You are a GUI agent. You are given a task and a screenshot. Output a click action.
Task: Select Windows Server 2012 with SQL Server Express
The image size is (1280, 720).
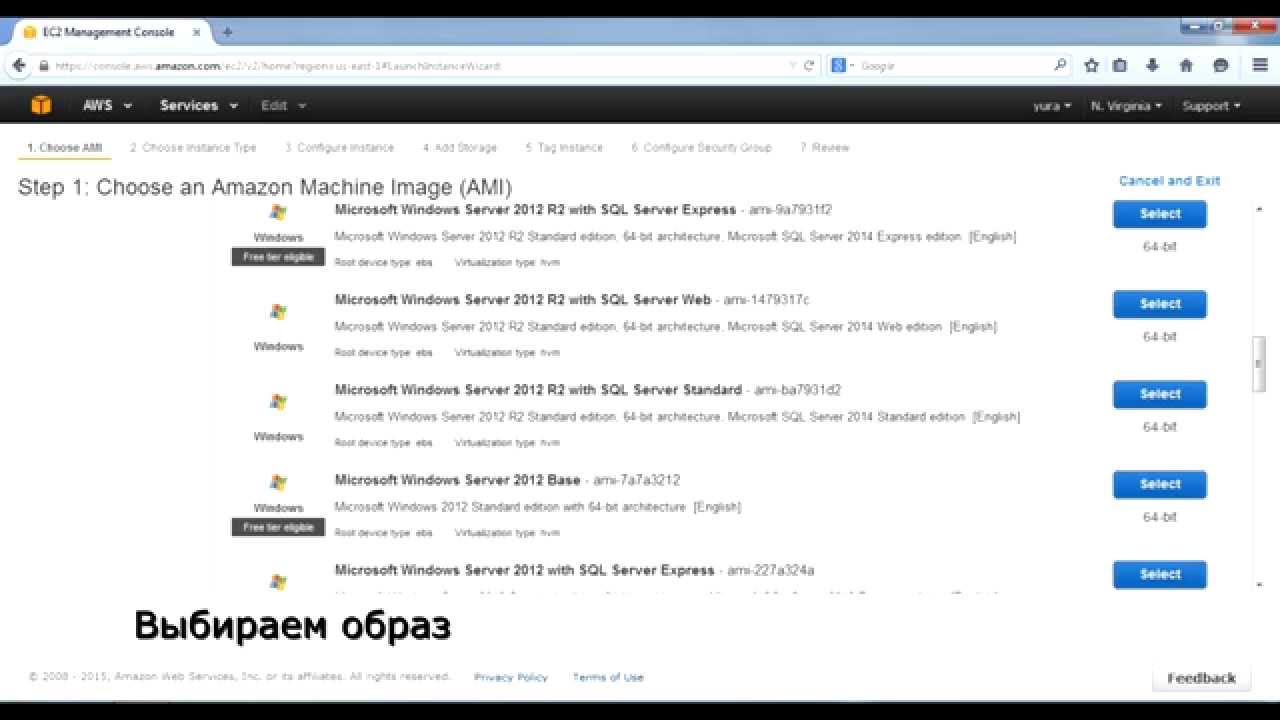pos(1160,574)
